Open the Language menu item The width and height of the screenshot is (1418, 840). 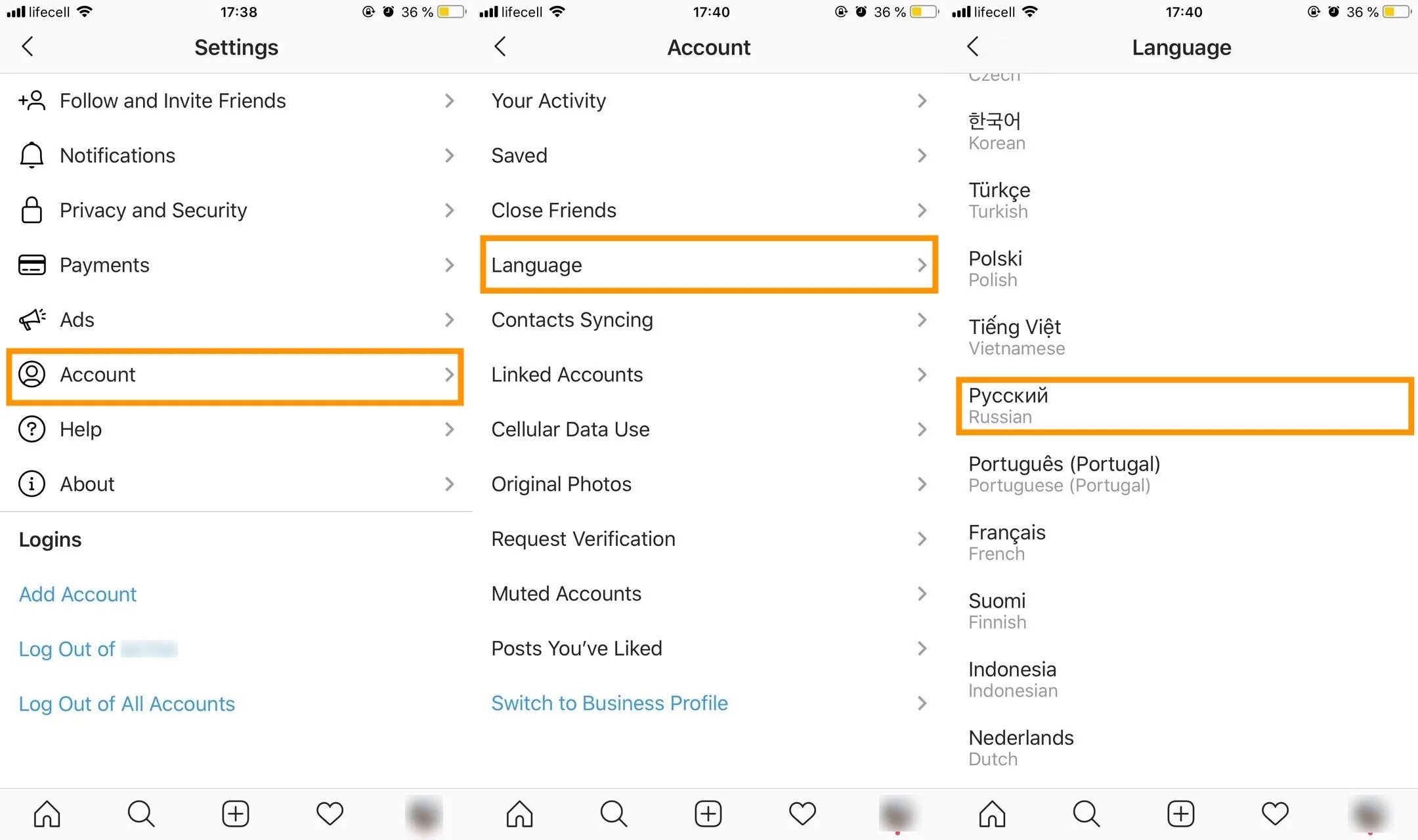[709, 265]
